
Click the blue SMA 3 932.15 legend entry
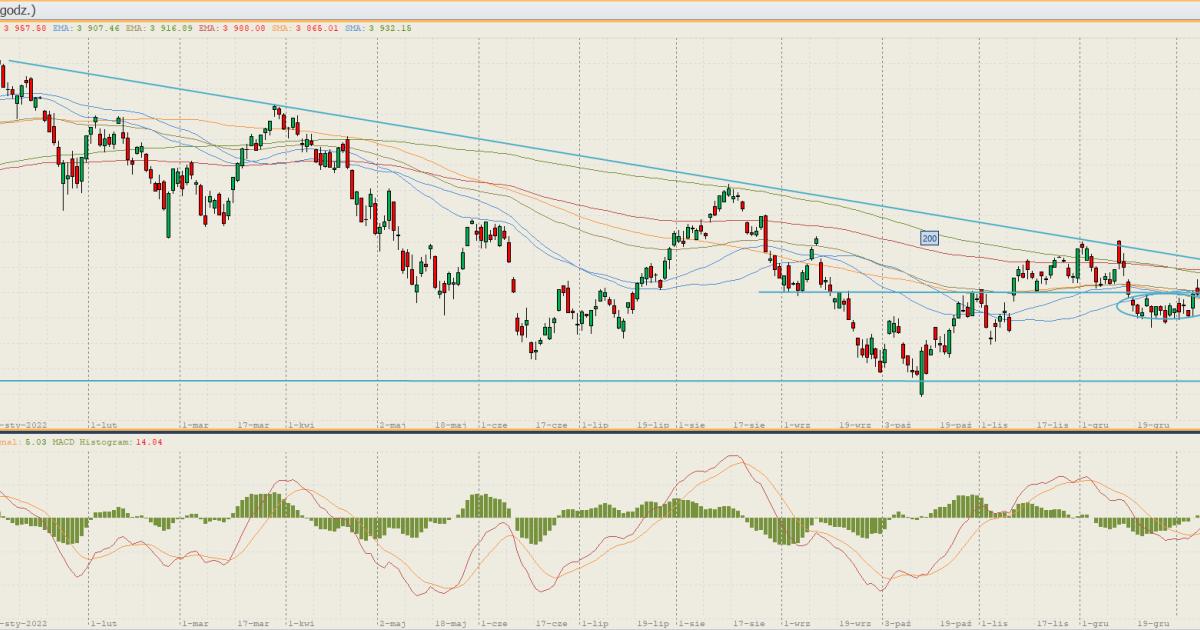tap(378, 28)
